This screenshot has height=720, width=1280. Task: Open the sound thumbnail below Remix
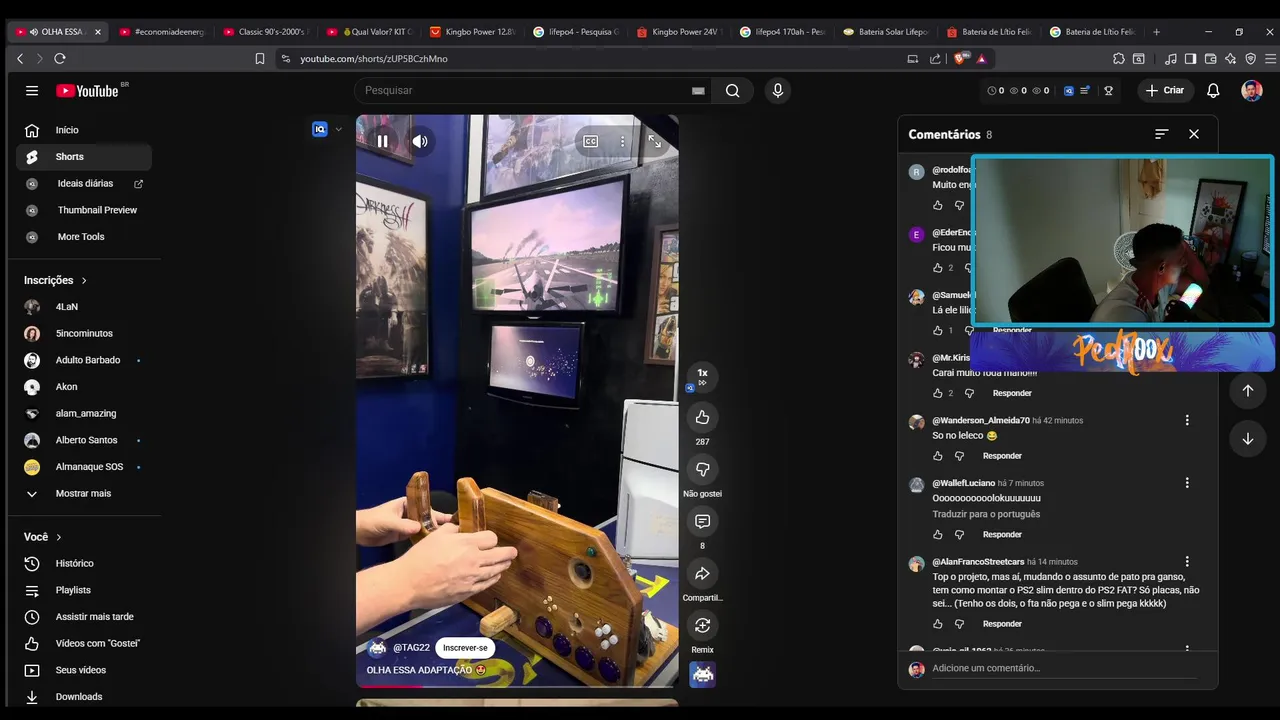703,675
